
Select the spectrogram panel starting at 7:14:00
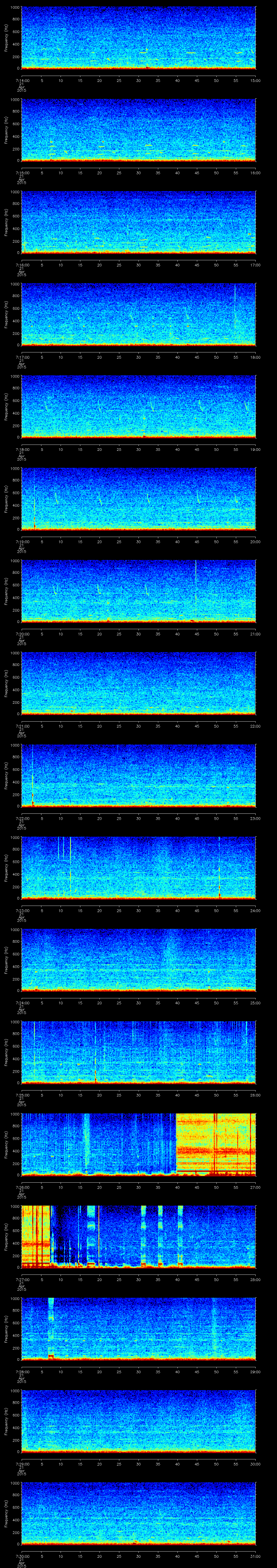[138, 38]
